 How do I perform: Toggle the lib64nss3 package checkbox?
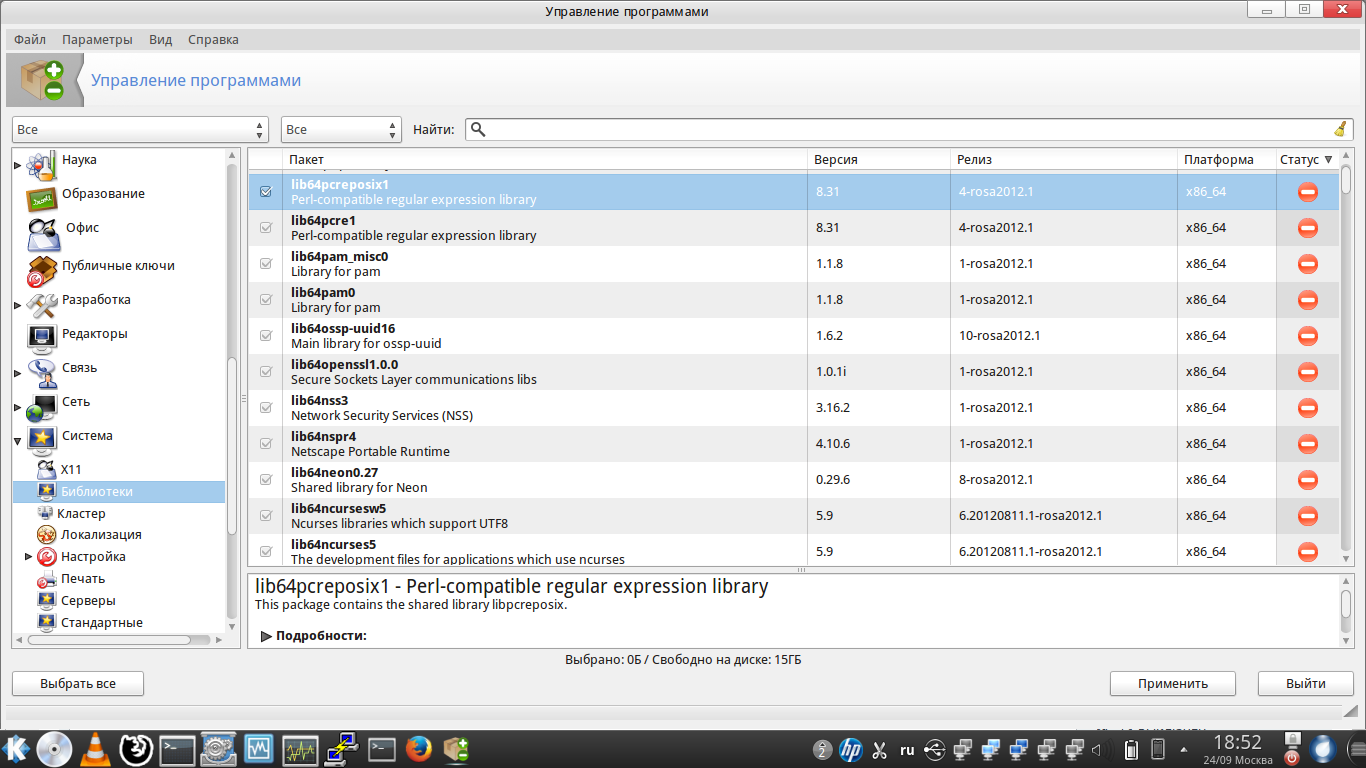(x=266, y=408)
